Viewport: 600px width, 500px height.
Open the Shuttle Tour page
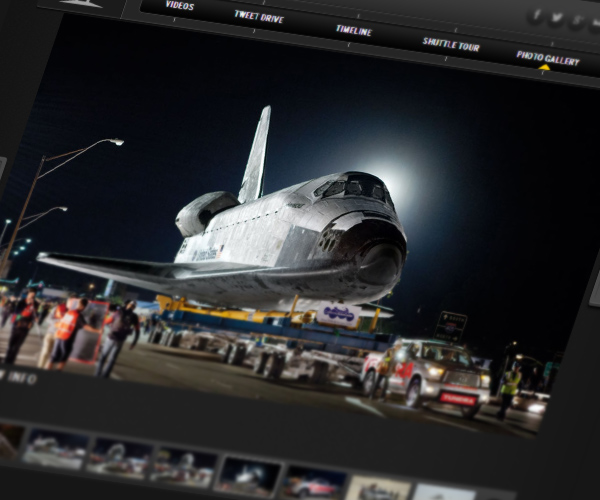point(451,44)
